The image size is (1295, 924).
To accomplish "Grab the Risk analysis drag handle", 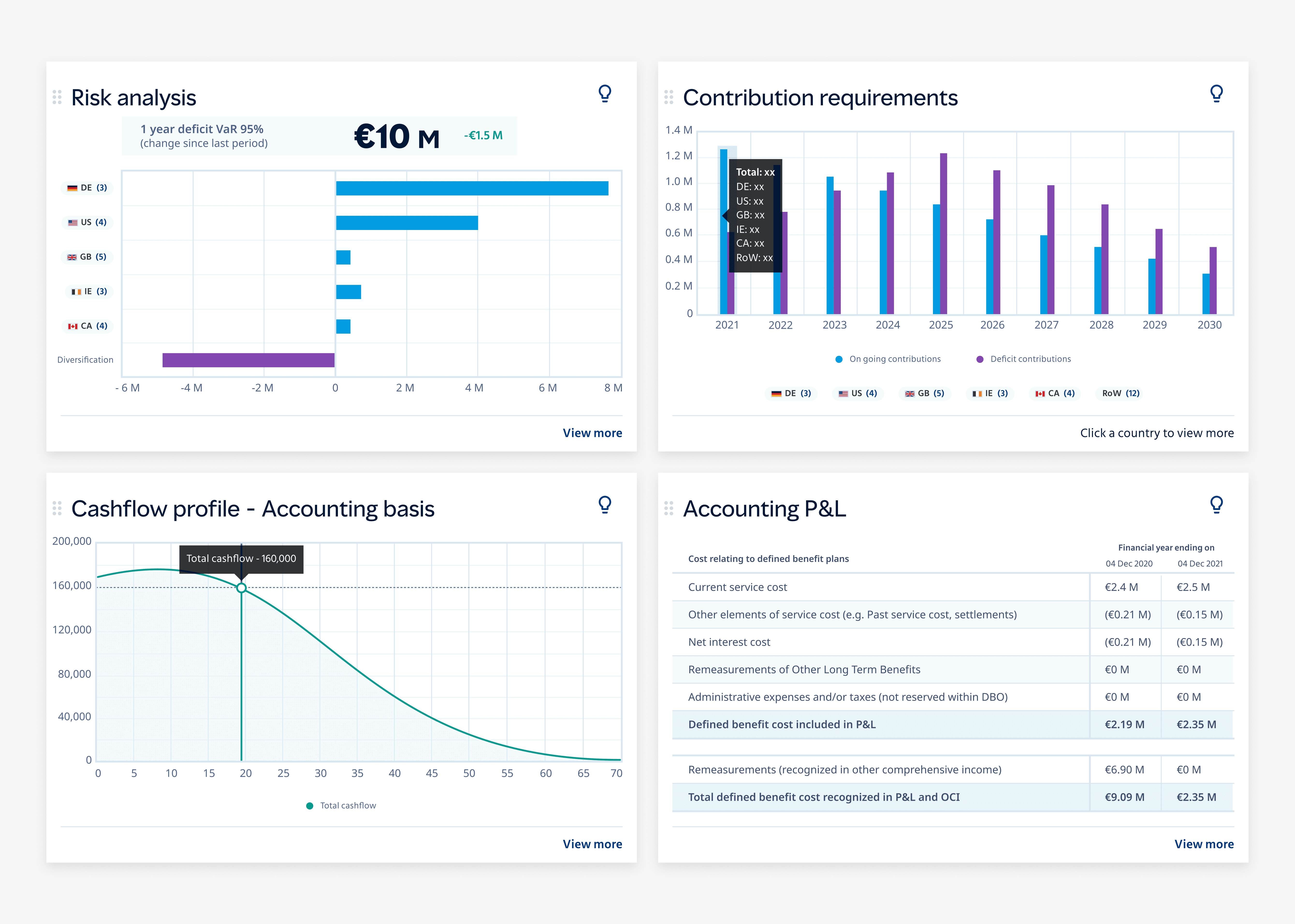I will coord(57,97).
